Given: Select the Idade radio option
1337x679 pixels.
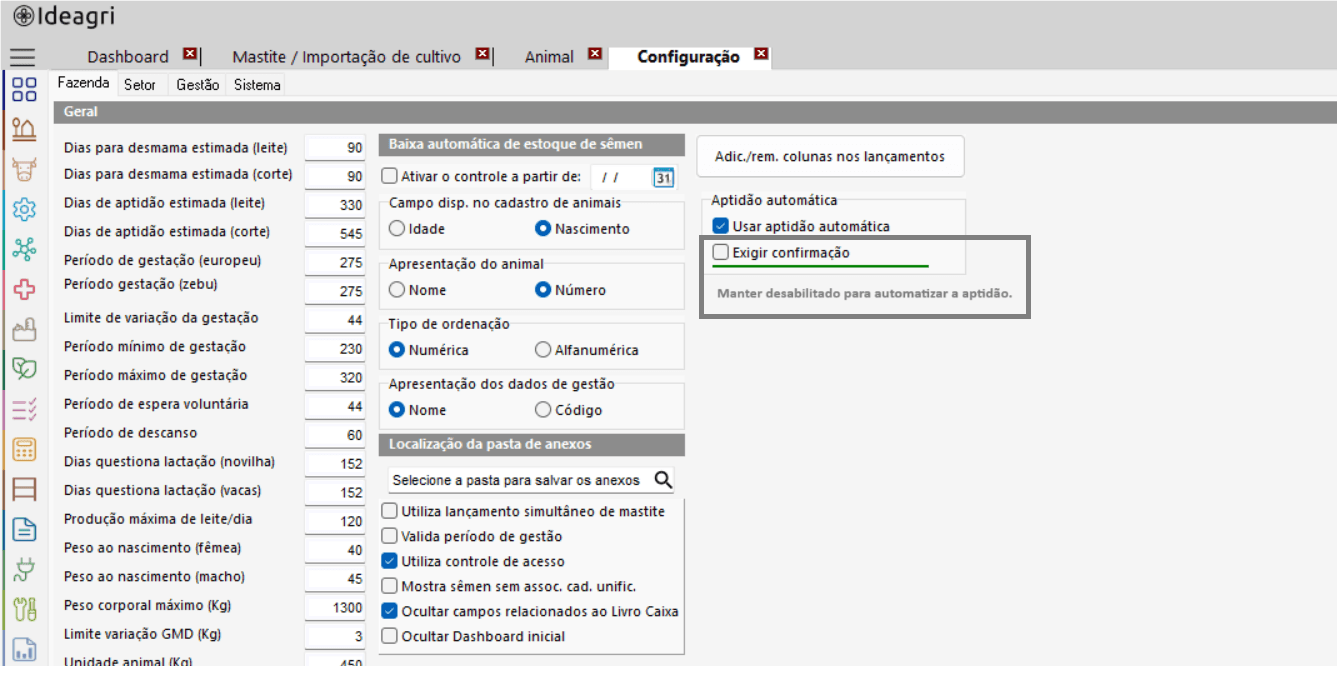Looking at the screenshot, I should point(397,229).
